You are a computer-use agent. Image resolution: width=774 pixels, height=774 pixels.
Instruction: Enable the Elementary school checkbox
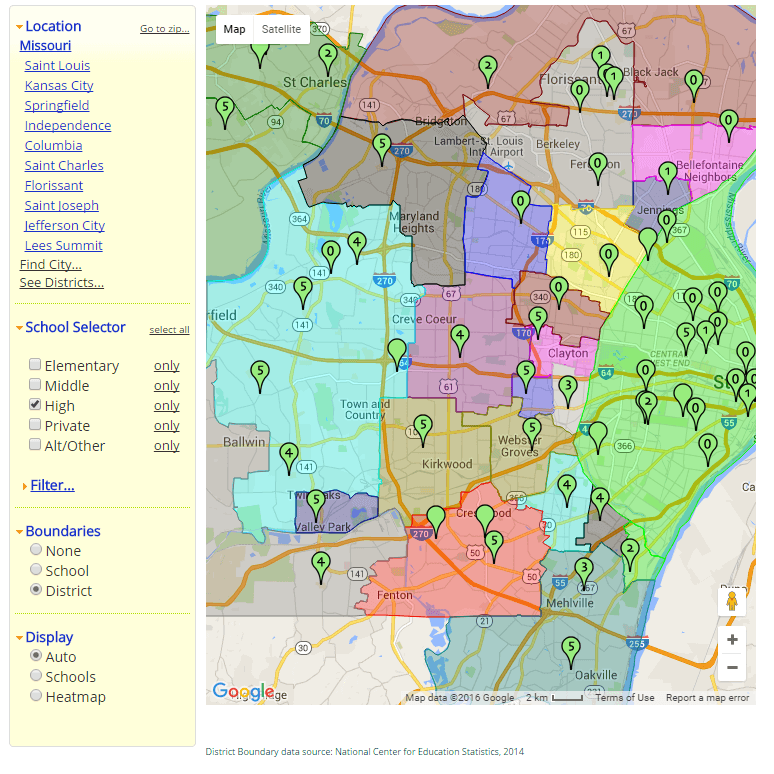pyautogui.click(x=36, y=365)
